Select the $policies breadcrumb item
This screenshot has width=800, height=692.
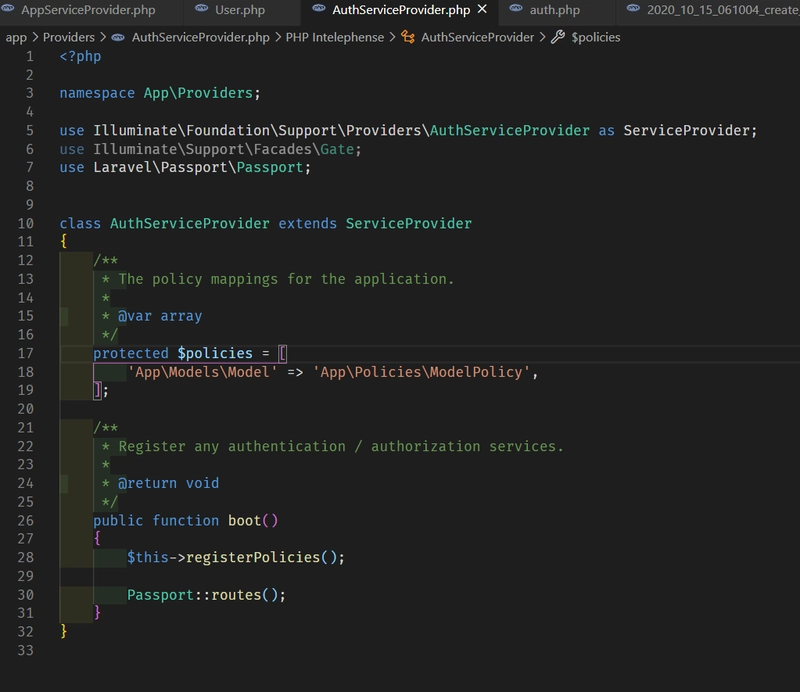(x=595, y=37)
